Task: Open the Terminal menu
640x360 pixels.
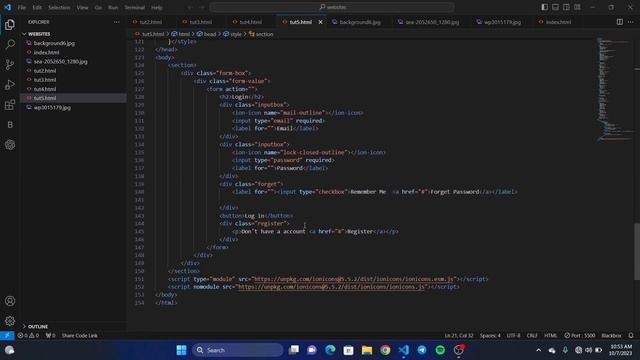Action: 135,7
